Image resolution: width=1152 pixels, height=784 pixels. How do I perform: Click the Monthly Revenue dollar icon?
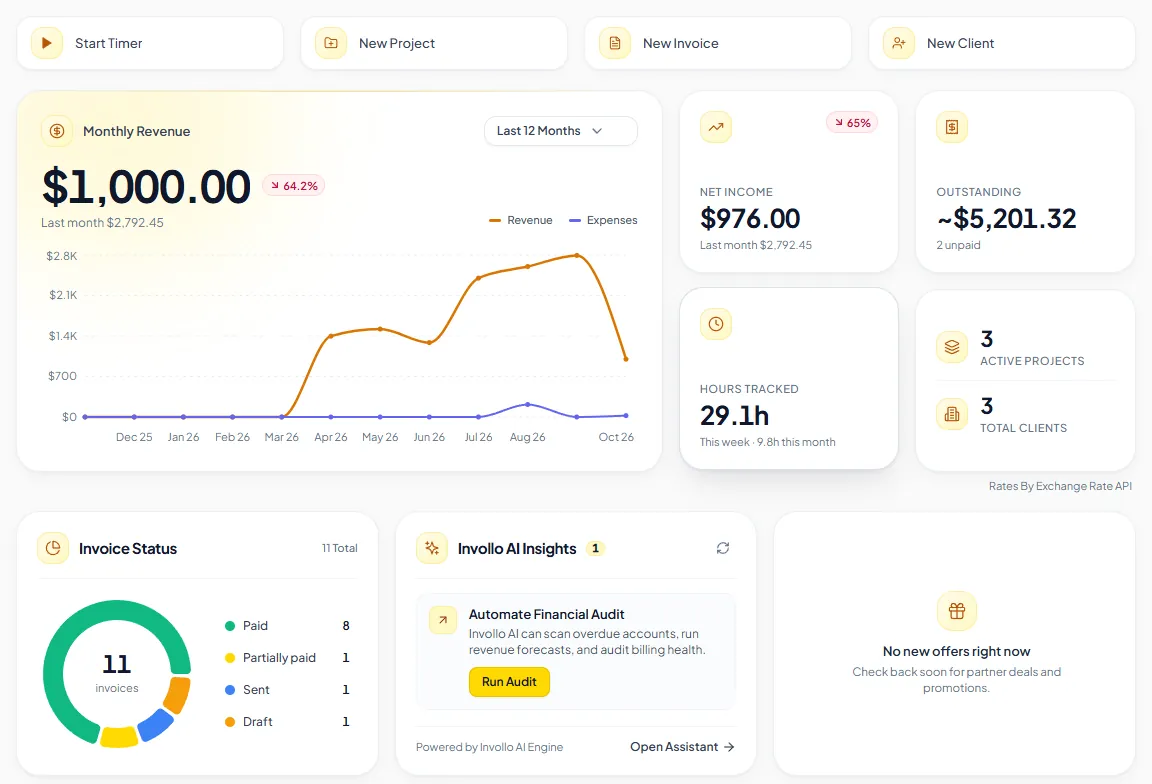tap(57, 132)
